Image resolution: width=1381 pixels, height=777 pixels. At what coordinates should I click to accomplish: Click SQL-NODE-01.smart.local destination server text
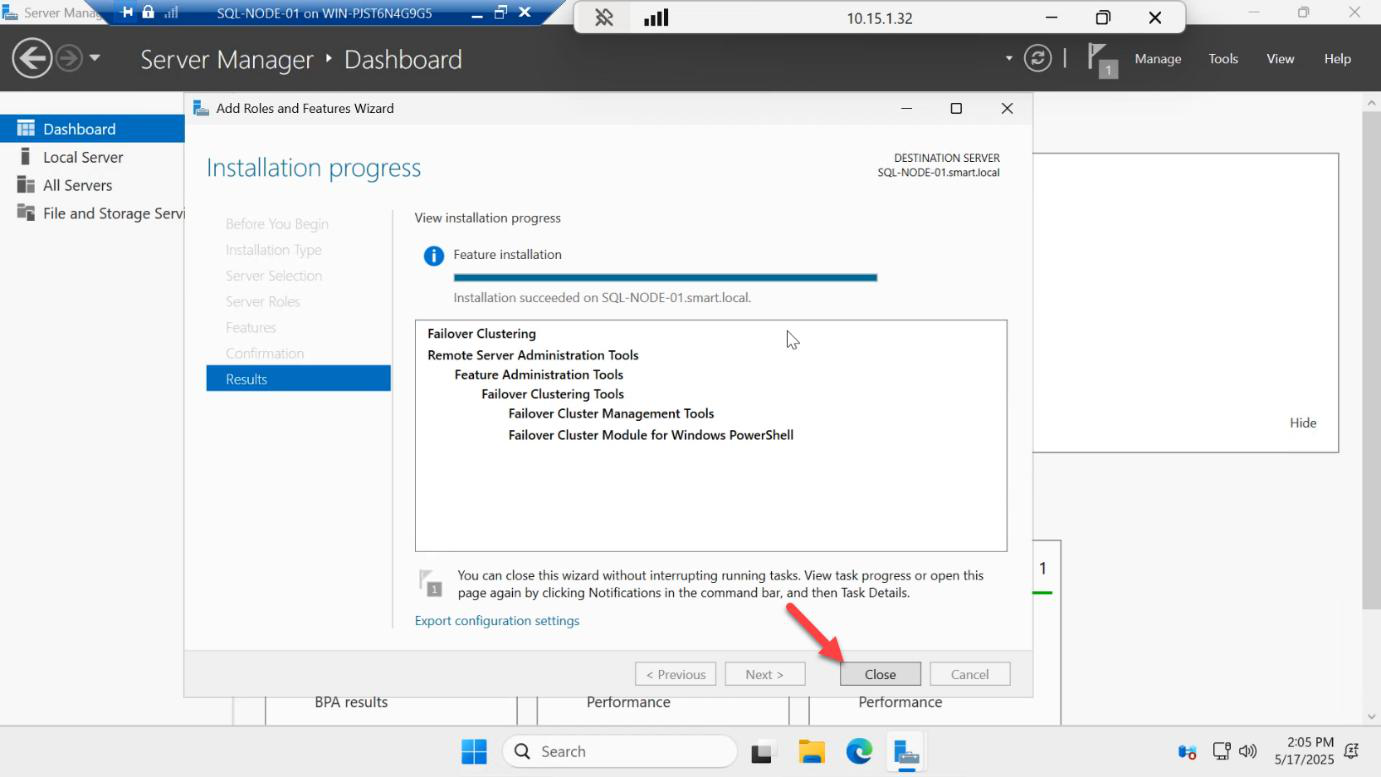939,172
